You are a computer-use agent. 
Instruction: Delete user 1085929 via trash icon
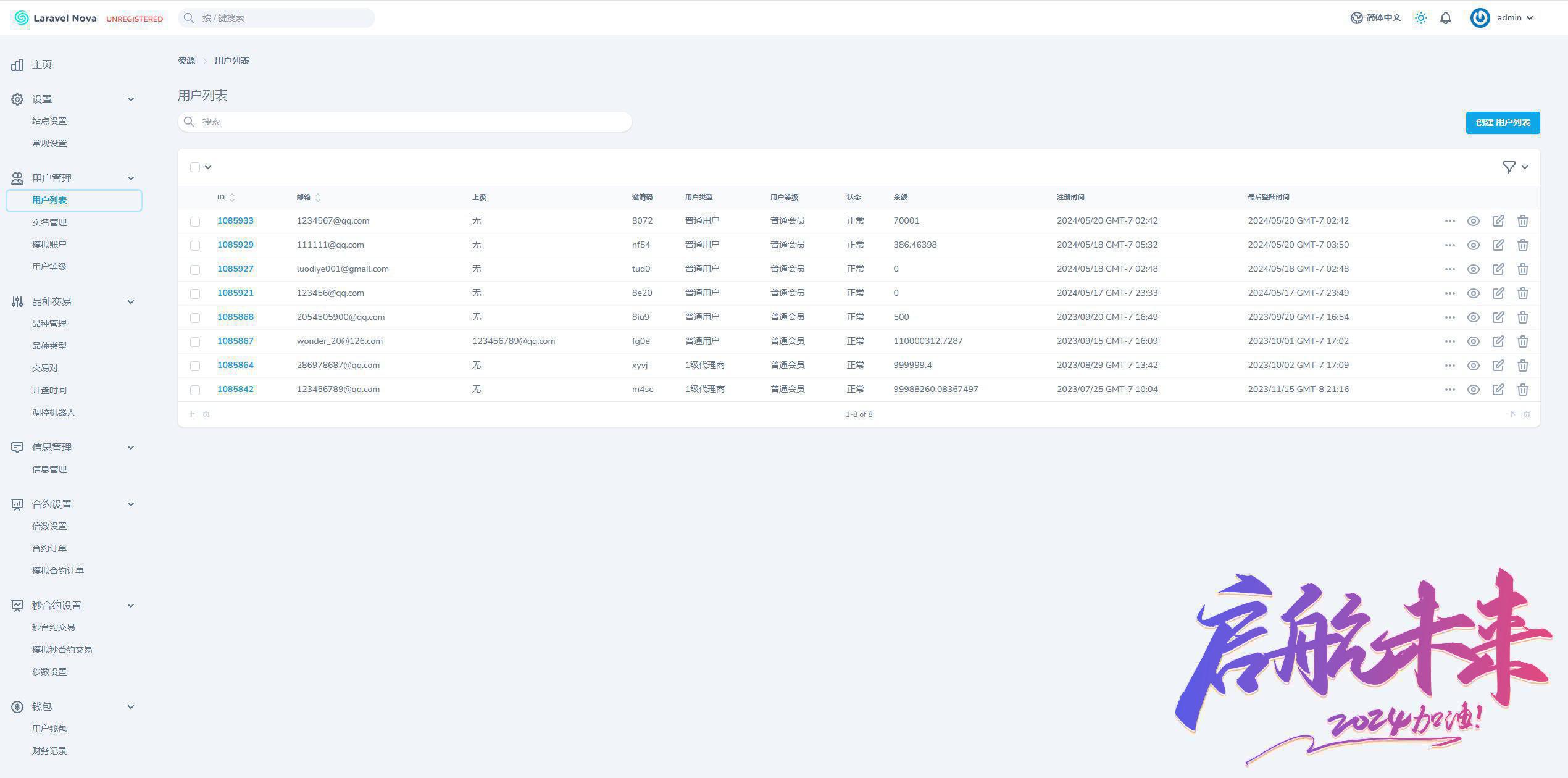[1523, 245]
